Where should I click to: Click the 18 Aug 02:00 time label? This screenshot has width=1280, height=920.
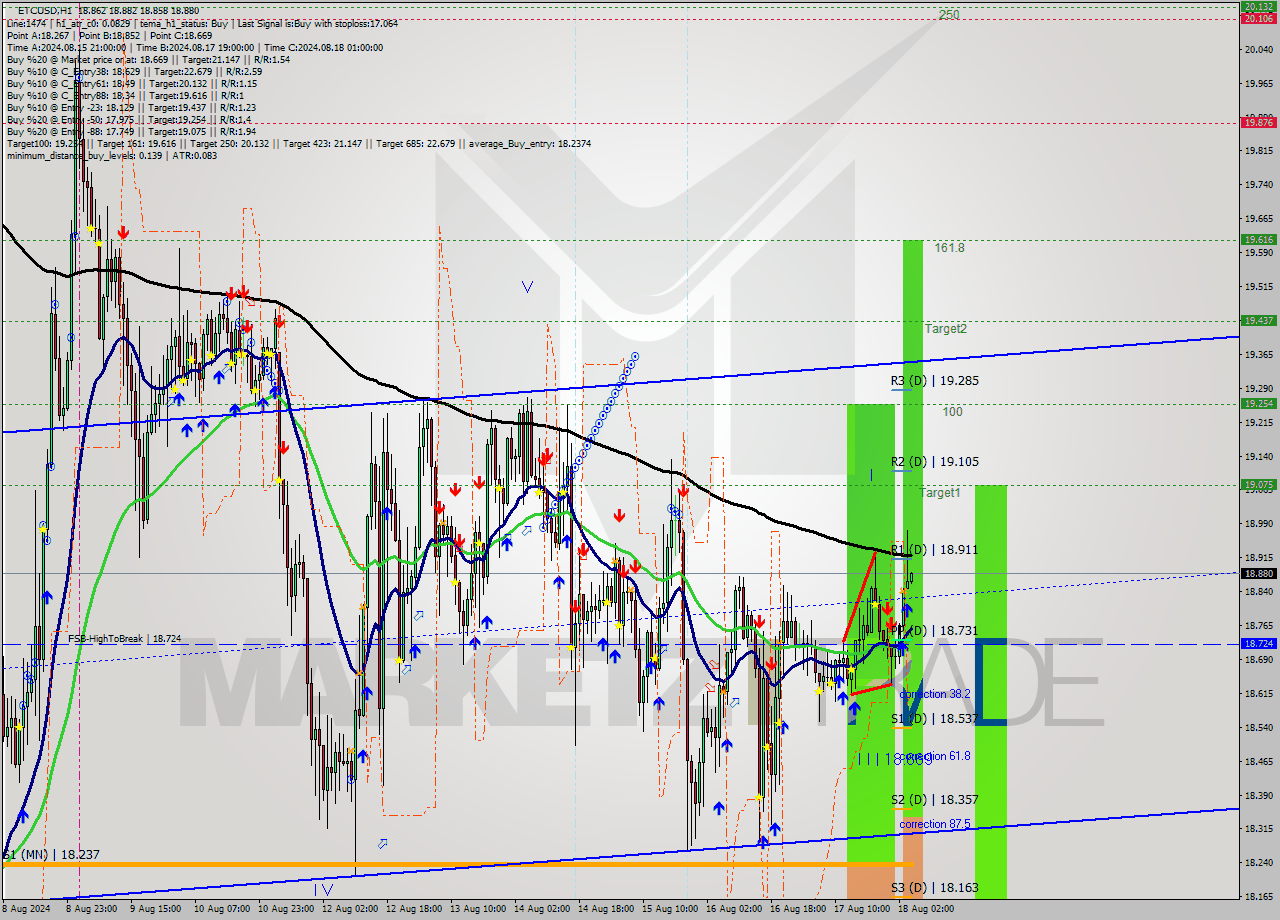point(926,909)
